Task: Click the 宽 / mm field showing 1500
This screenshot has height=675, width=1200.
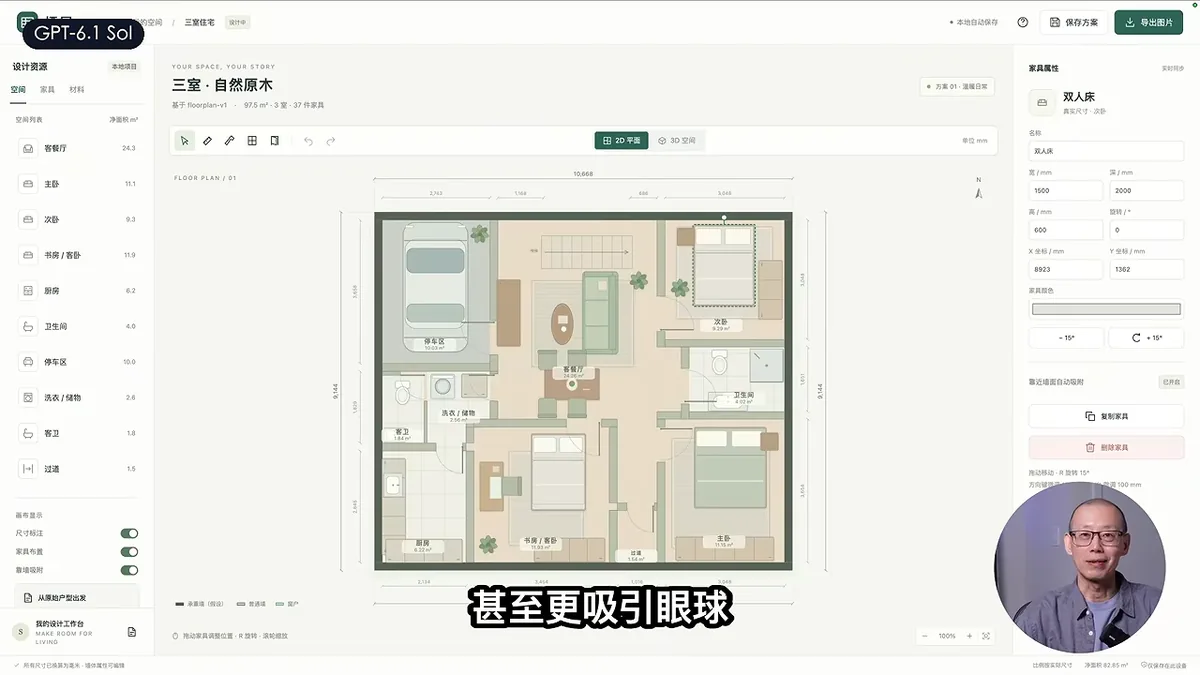Action: click(x=1066, y=190)
